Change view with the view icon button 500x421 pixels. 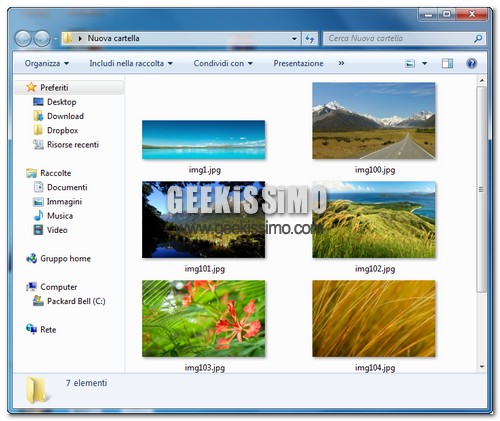point(410,63)
